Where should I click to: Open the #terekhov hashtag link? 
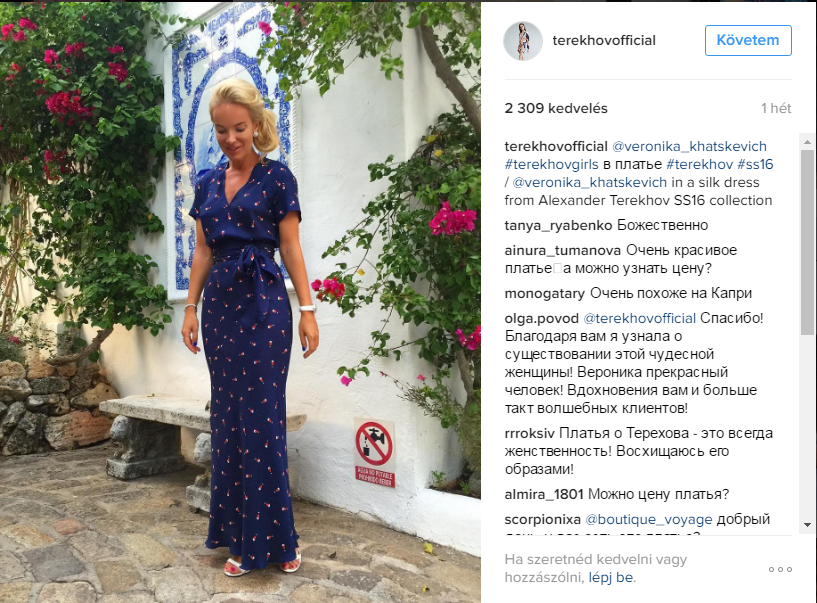tap(699, 164)
